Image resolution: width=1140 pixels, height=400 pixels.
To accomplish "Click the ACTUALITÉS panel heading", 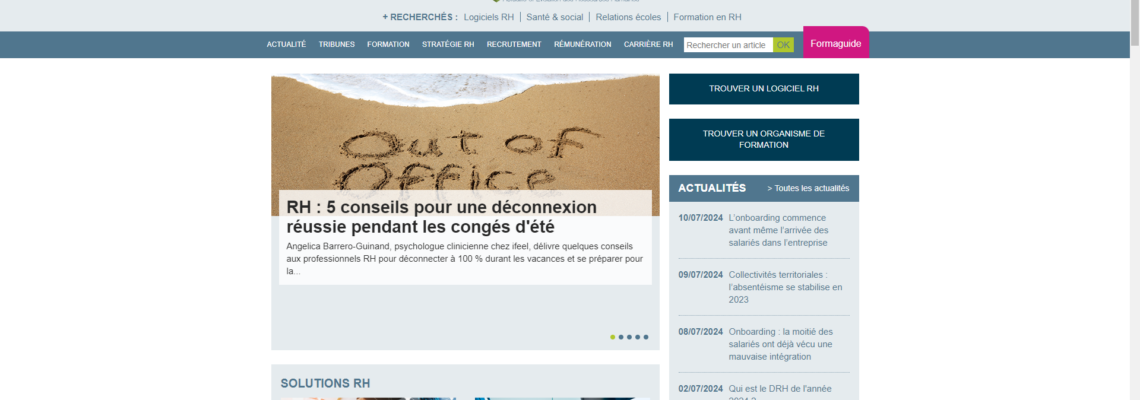I will point(712,188).
